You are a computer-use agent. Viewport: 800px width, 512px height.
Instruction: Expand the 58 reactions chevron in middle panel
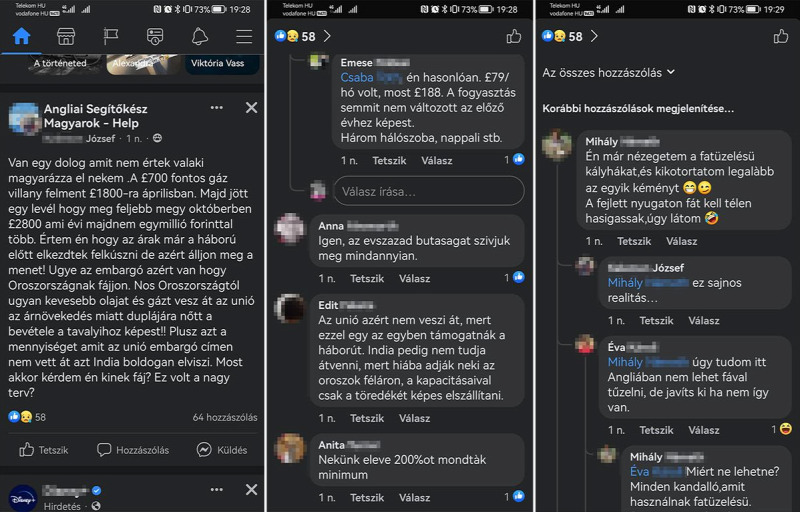327,36
